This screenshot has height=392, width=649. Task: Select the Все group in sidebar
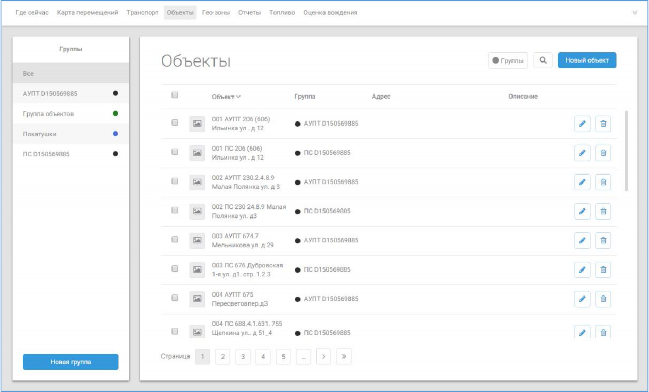click(x=71, y=73)
